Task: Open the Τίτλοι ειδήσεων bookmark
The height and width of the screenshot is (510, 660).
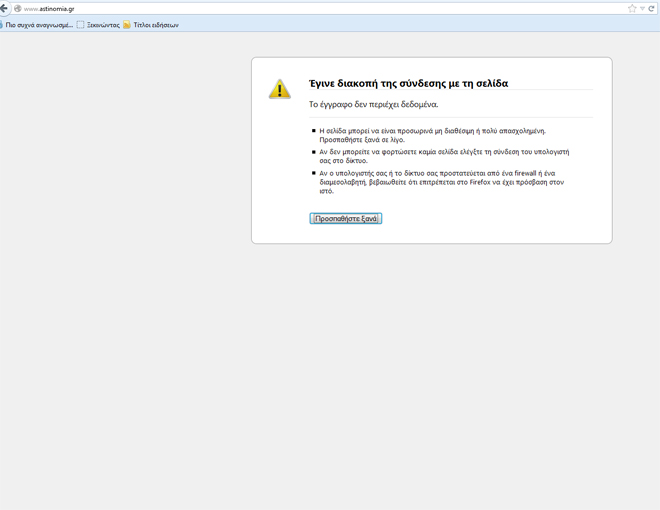Action: [156, 24]
